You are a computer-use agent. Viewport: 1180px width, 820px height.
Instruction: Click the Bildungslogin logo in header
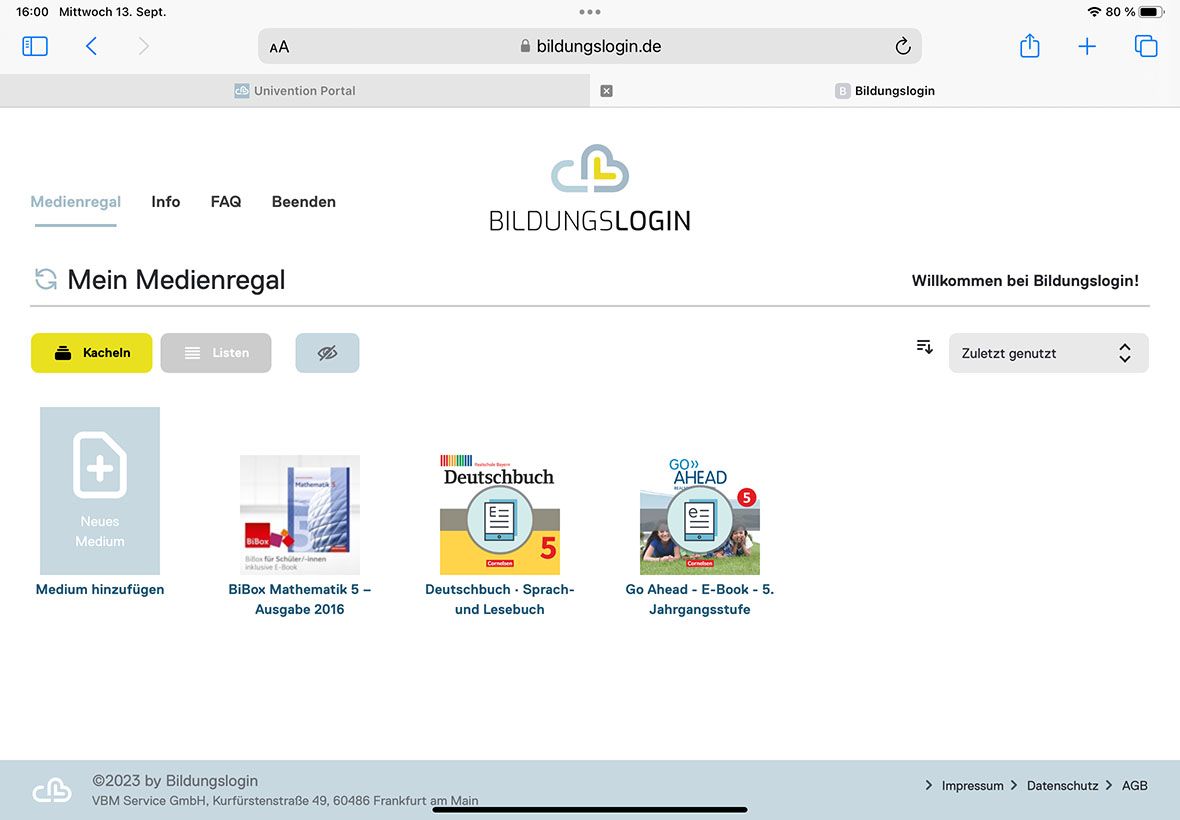tap(589, 188)
